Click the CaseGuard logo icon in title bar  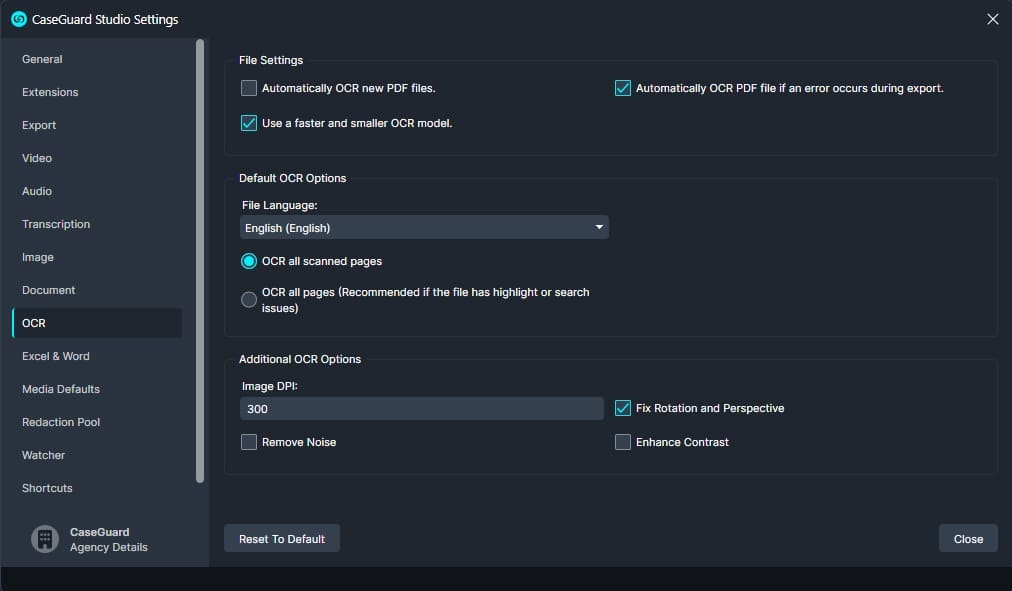tap(18, 19)
